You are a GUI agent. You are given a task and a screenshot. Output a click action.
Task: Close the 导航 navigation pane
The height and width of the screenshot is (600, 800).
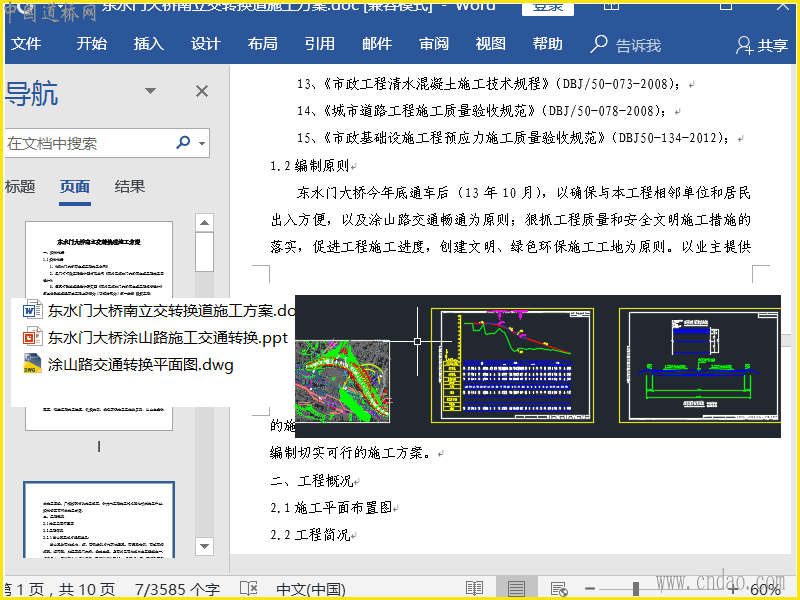[201, 92]
